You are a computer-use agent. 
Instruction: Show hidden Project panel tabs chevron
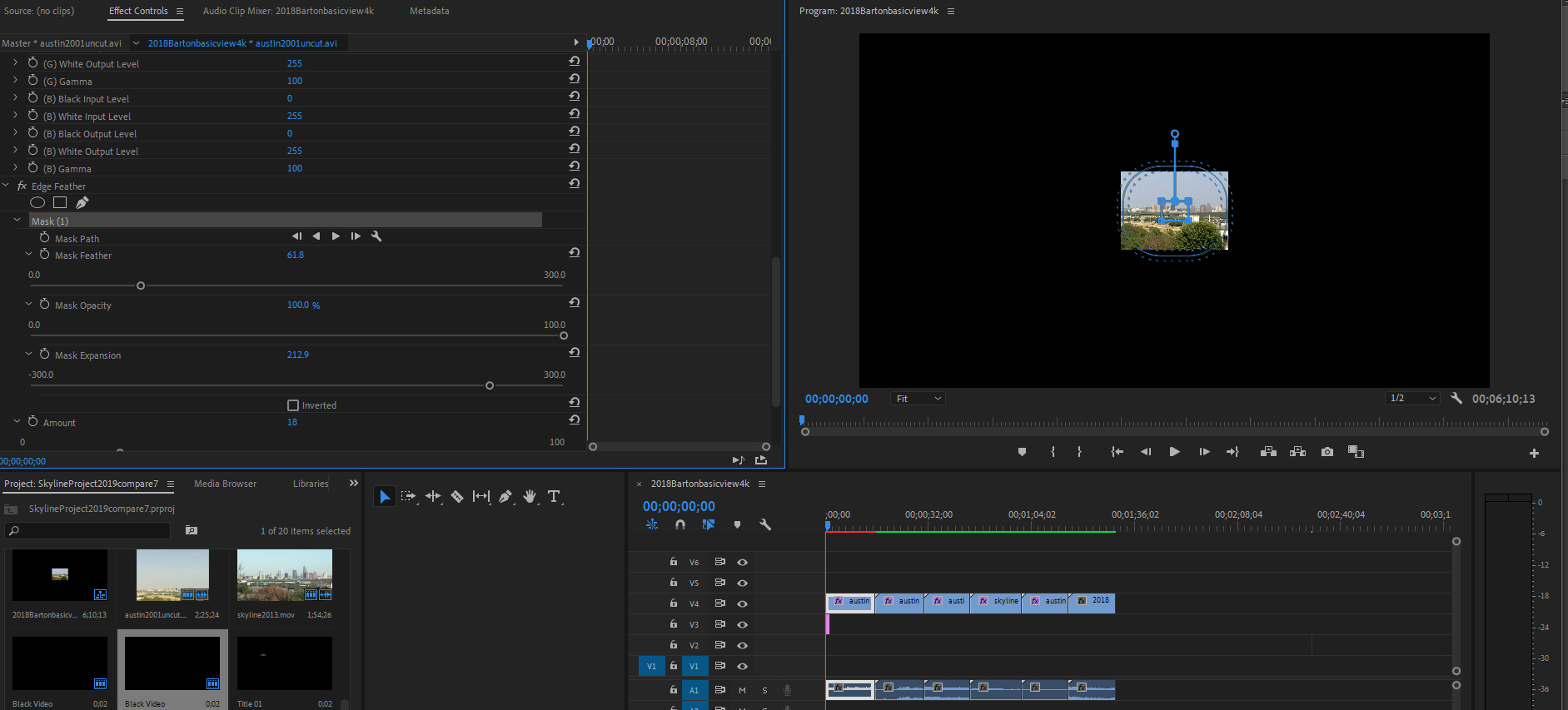[354, 483]
